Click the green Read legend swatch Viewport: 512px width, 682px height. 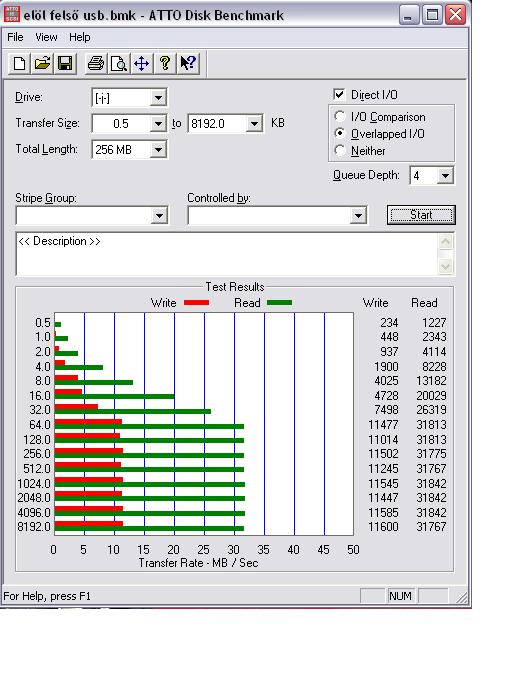coord(279,303)
